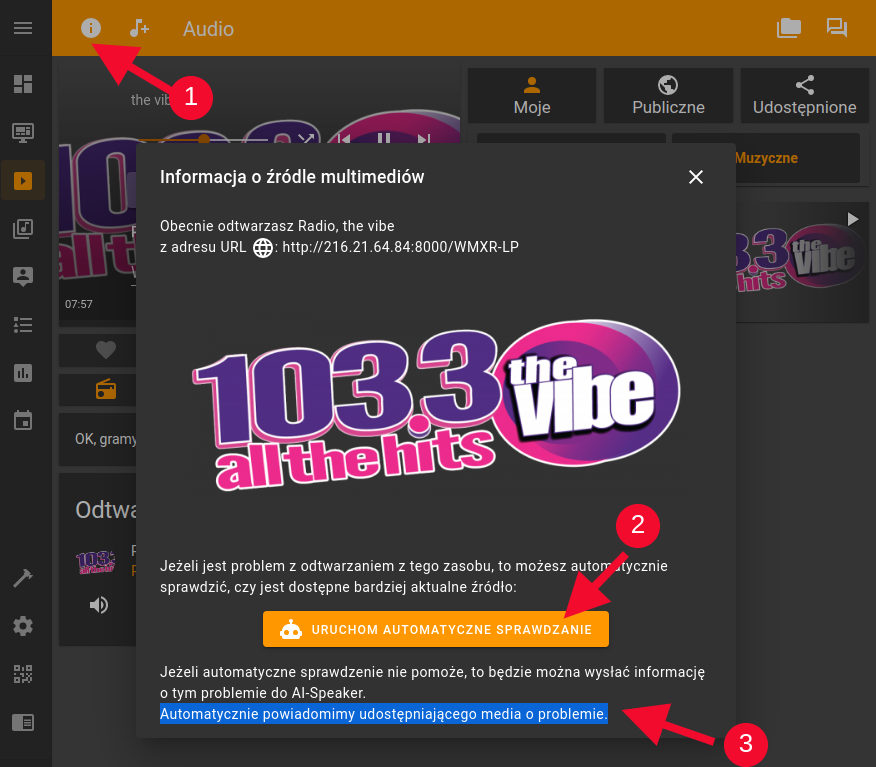Open the chat bubbles icon in header
Viewport: 876px width, 767px height.
[836, 28]
